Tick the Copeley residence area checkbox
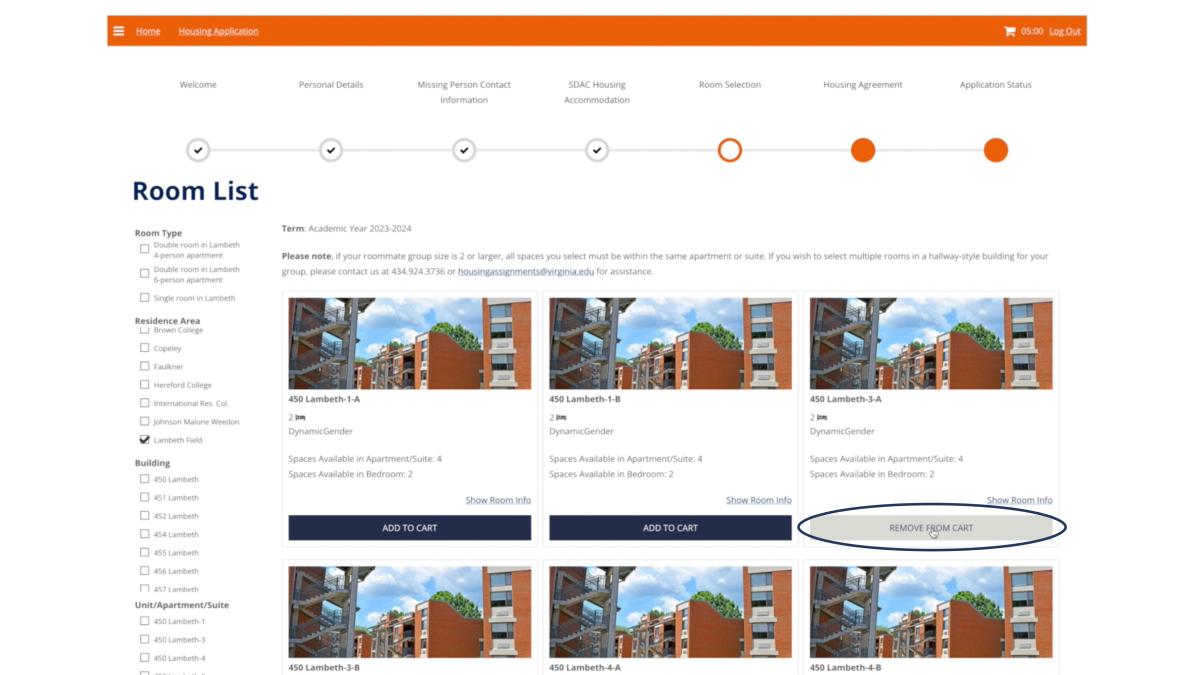Viewport: 1200px width, 675px height. 145,348
